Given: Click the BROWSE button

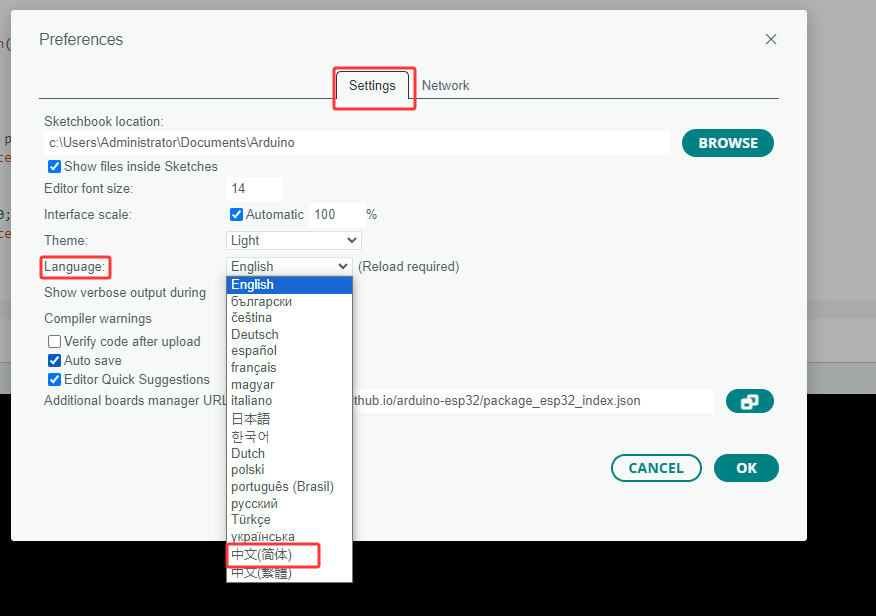Looking at the screenshot, I should coord(727,143).
